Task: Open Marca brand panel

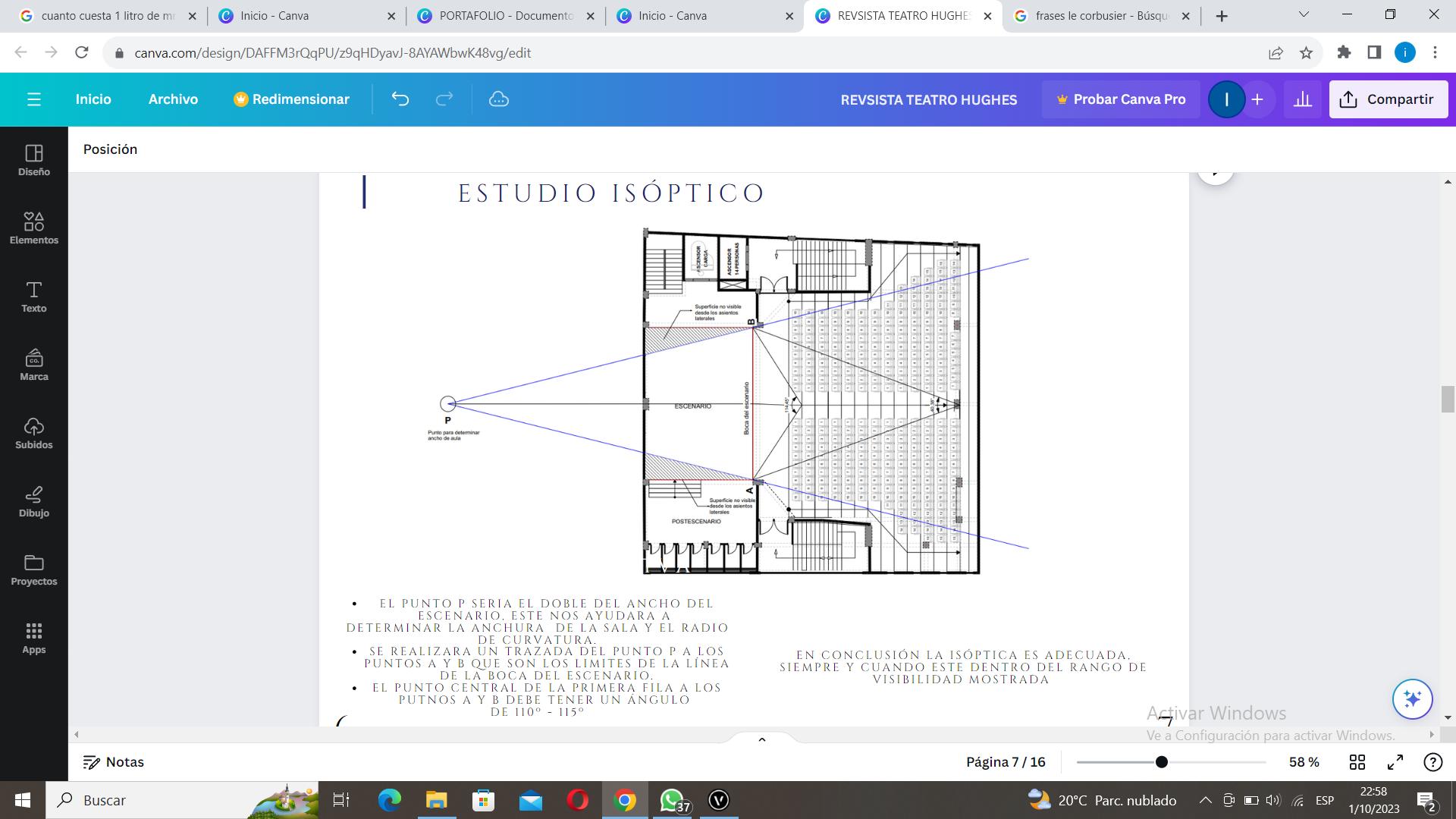Action: pos(34,365)
